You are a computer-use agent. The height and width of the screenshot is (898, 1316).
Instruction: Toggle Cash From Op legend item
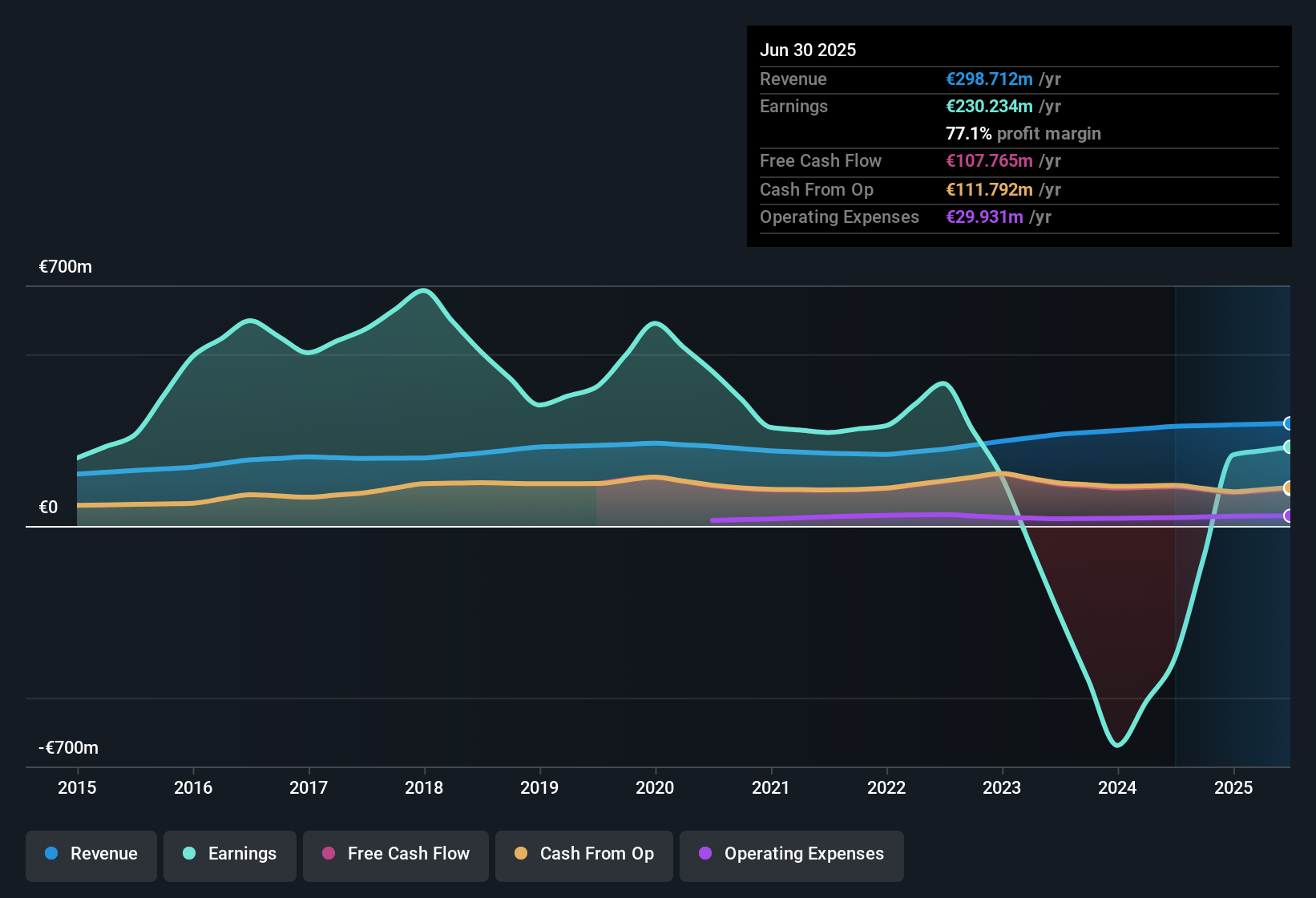click(x=584, y=855)
